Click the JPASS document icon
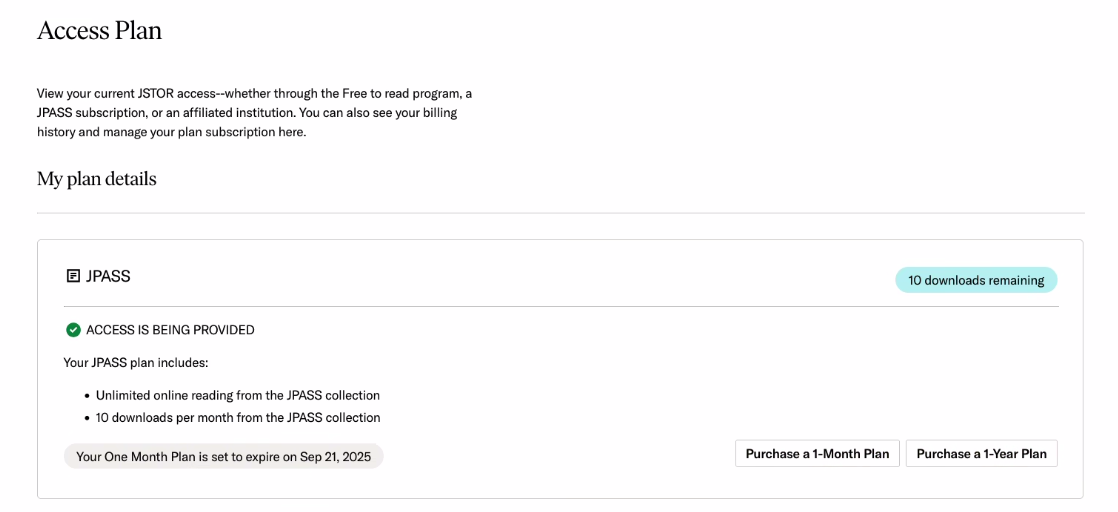Image resolution: width=1118 pixels, height=512 pixels. click(x=73, y=276)
